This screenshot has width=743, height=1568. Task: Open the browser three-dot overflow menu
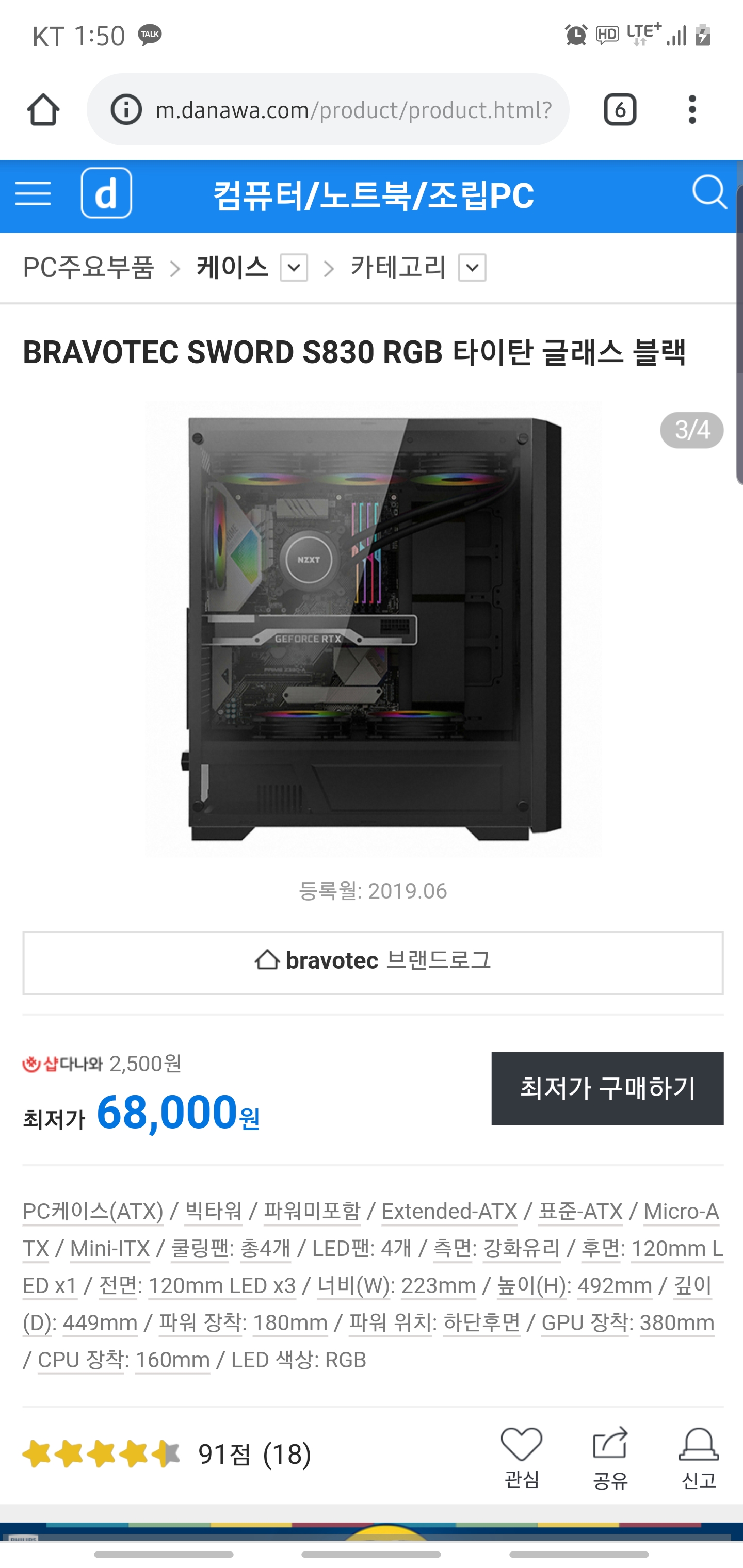pos(692,109)
